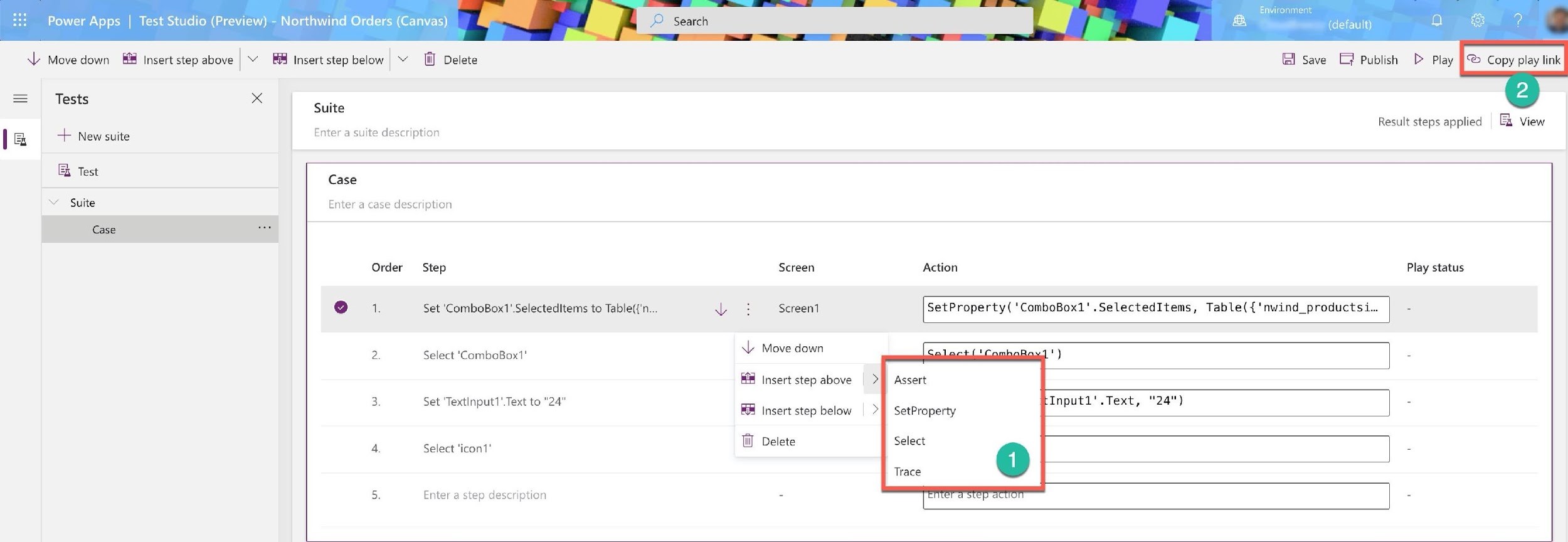Click Copy play link

point(1513,60)
